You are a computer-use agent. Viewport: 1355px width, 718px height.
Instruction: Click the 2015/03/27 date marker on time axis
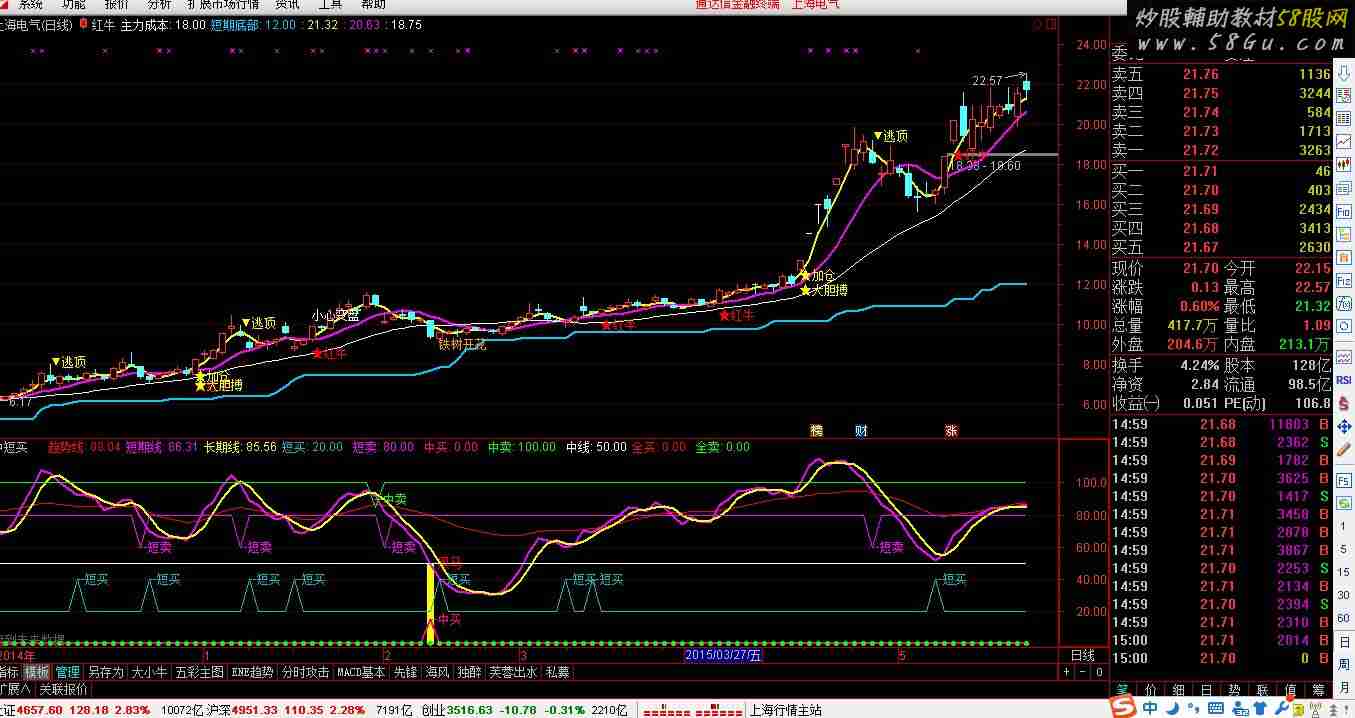[723, 655]
